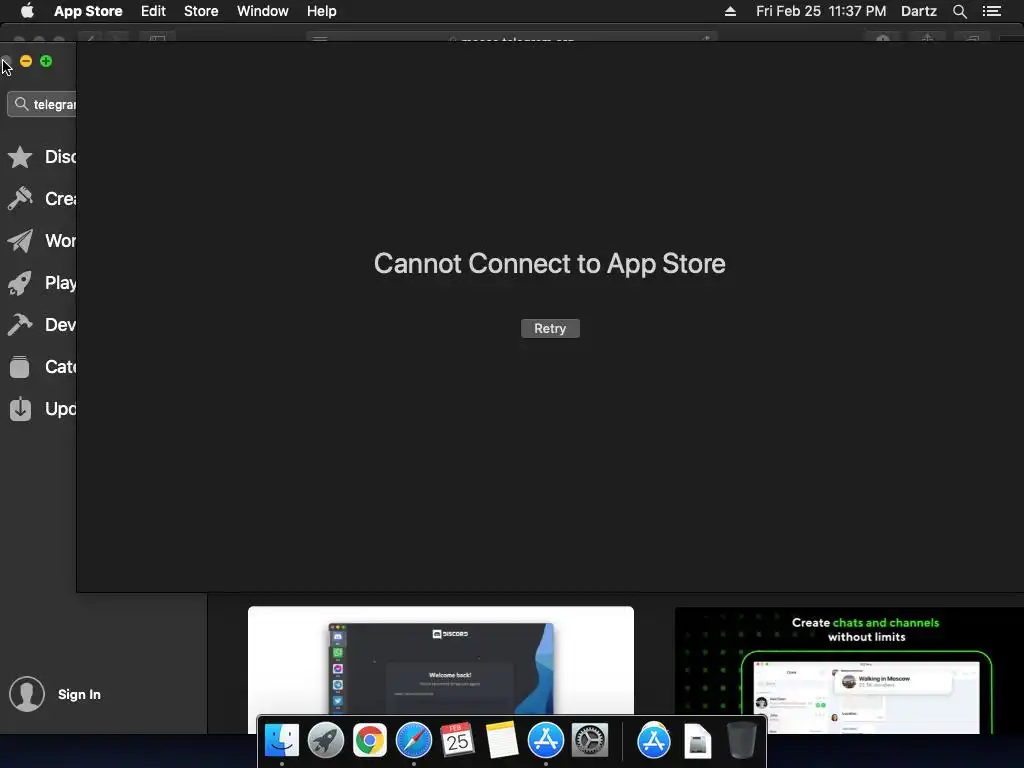Open the Window menu
Screen dimensions: 1024x768
point(263,11)
